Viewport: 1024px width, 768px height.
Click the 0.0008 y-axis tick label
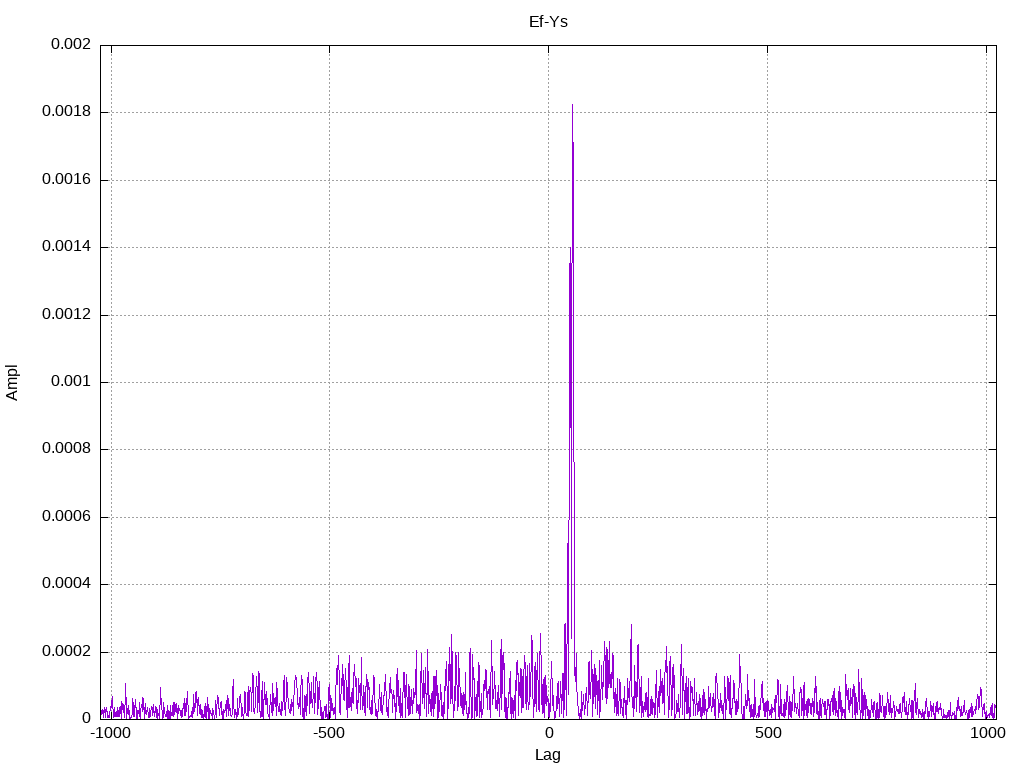66,449
